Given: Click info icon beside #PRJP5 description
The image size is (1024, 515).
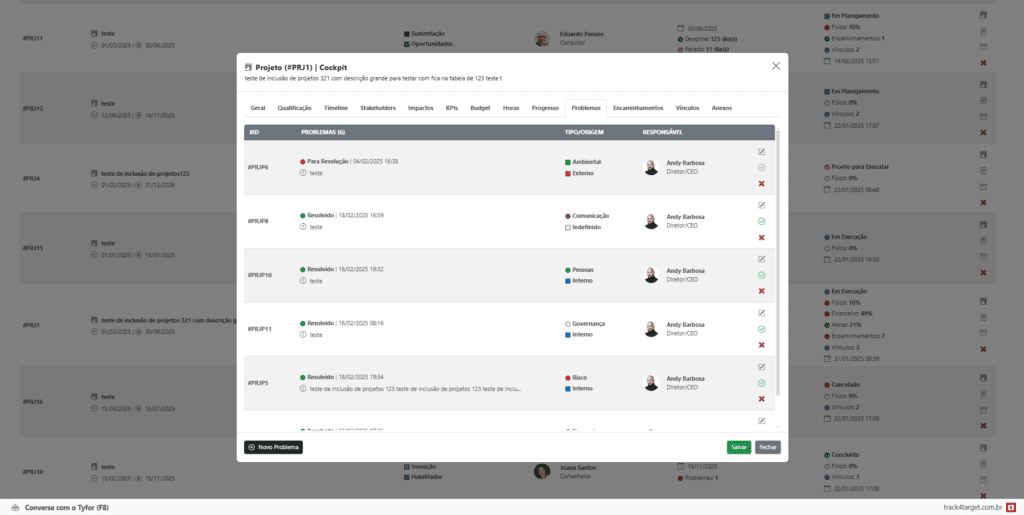Looking at the screenshot, I should coord(303,388).
